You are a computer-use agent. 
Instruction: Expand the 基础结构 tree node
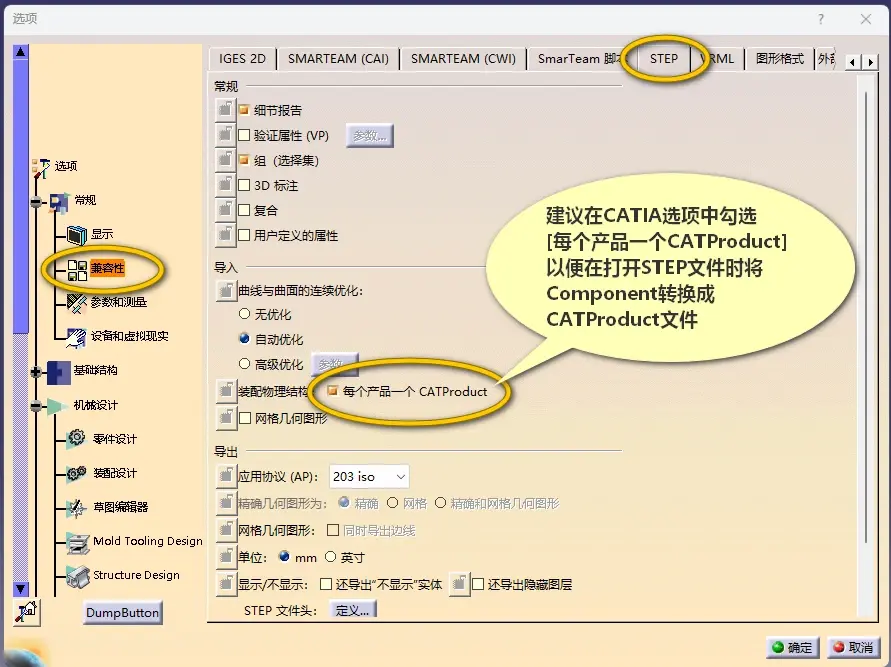point(36,372)
